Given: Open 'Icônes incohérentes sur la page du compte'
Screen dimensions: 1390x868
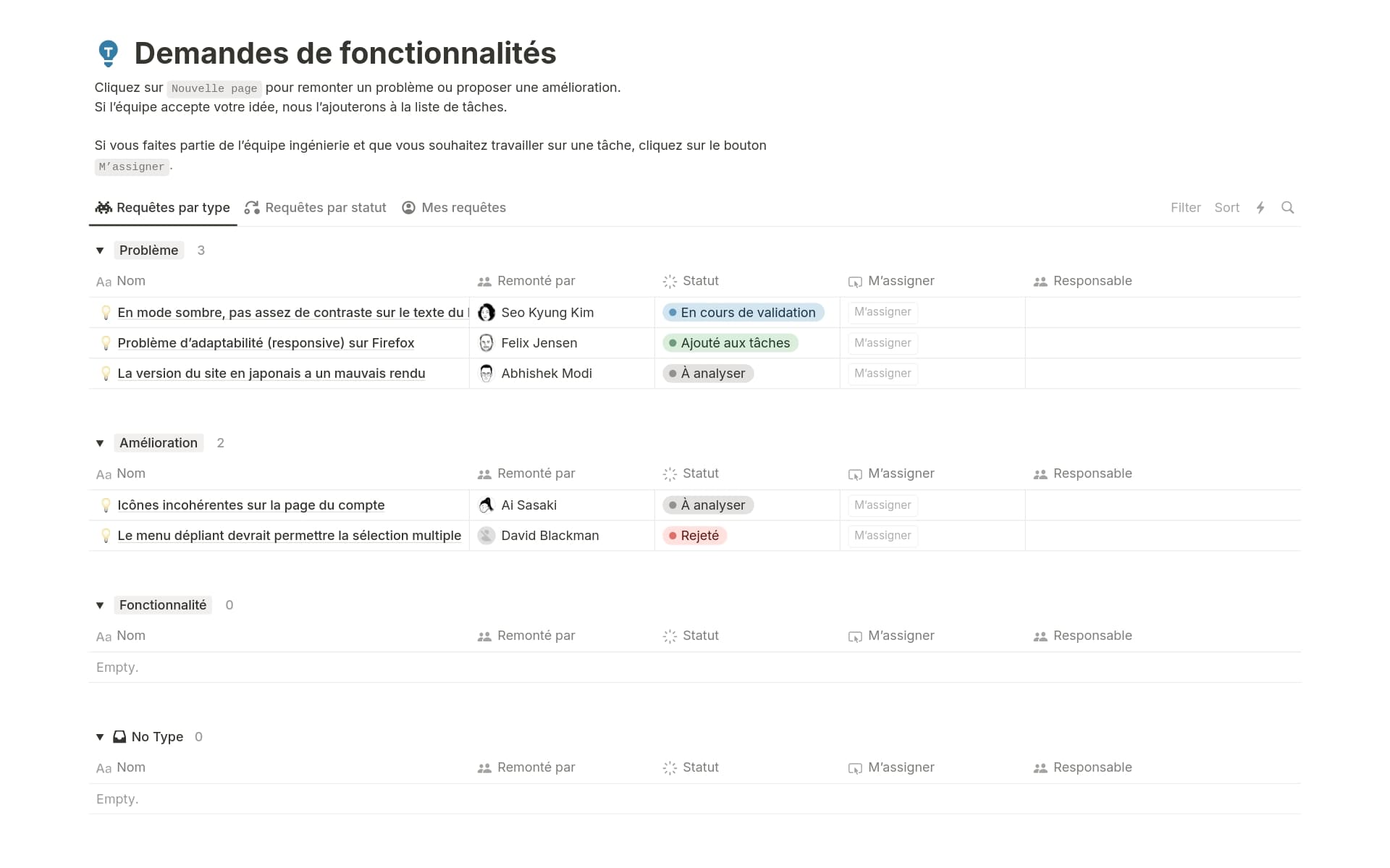Looking at the screenshot, I should (x=250, y=505).
